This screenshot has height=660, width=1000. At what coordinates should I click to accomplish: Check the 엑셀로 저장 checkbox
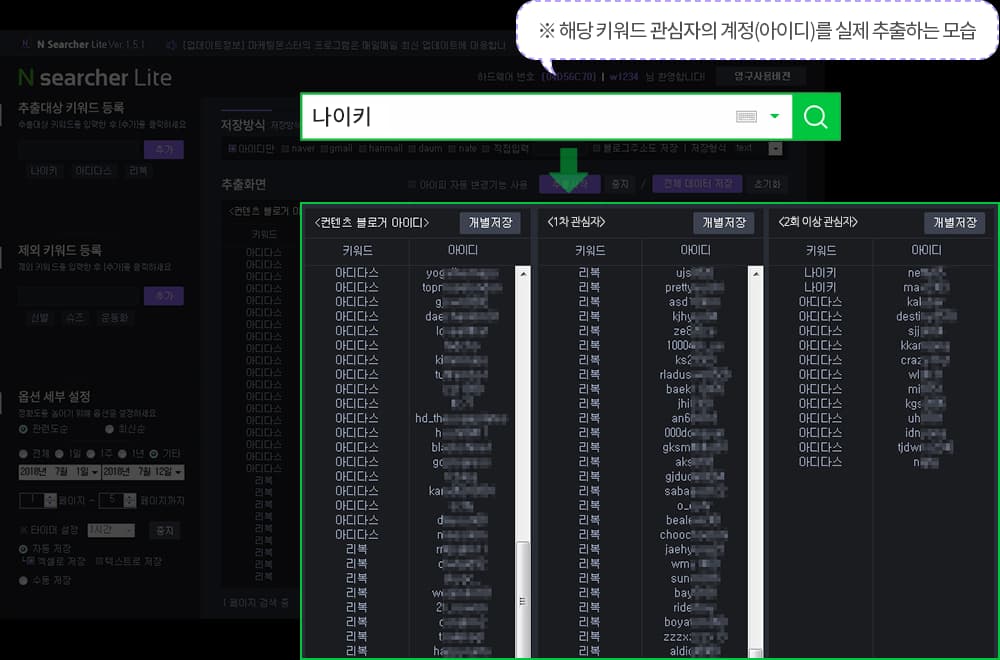(x=31, y=561)
